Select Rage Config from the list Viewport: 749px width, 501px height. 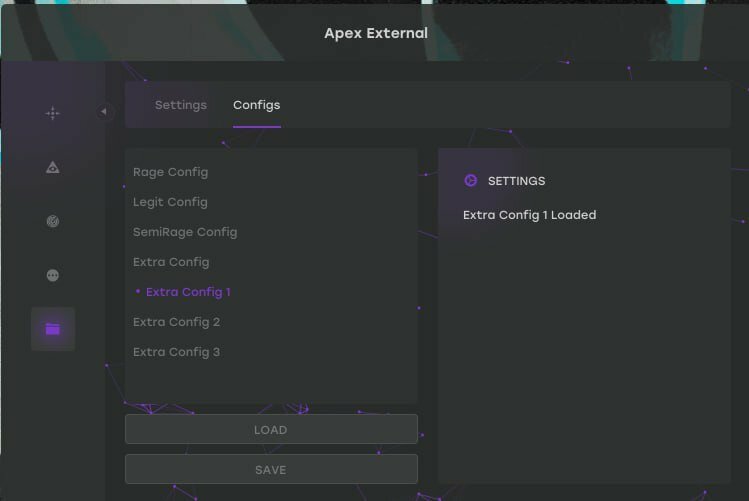[171, 172]
